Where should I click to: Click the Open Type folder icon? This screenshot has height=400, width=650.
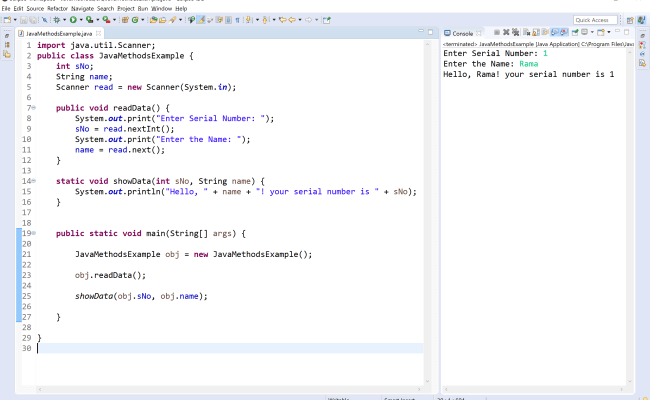pos(153,20)
